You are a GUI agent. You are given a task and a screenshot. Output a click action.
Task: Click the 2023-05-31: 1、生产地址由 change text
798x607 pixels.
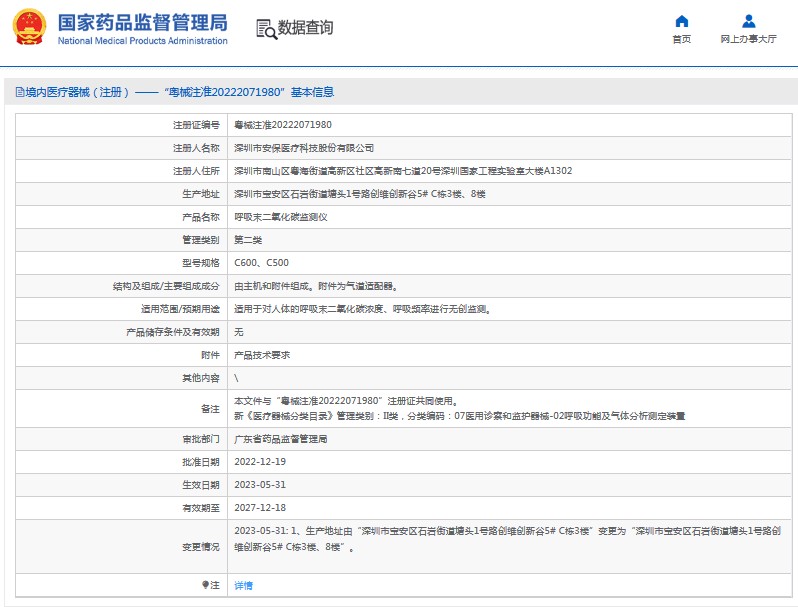507,539
